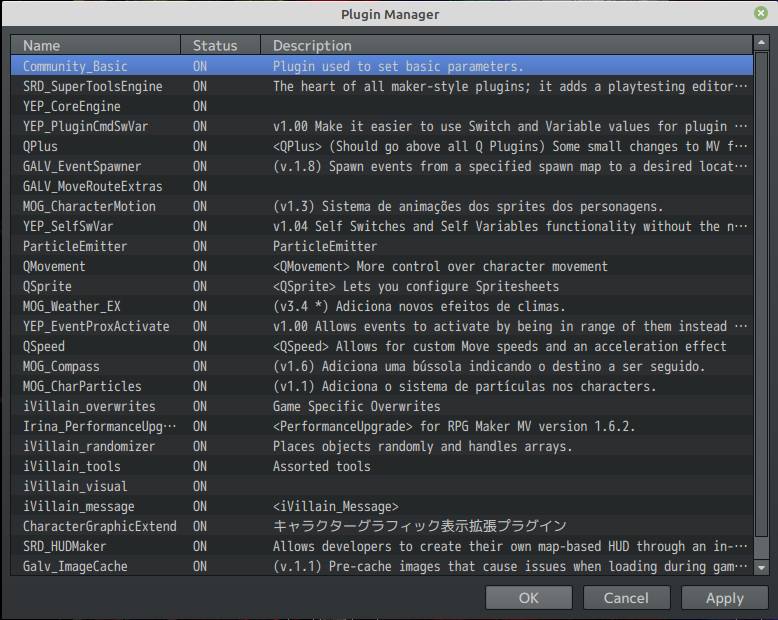
Task: Click the Apply button
Action: coord(724,598)
